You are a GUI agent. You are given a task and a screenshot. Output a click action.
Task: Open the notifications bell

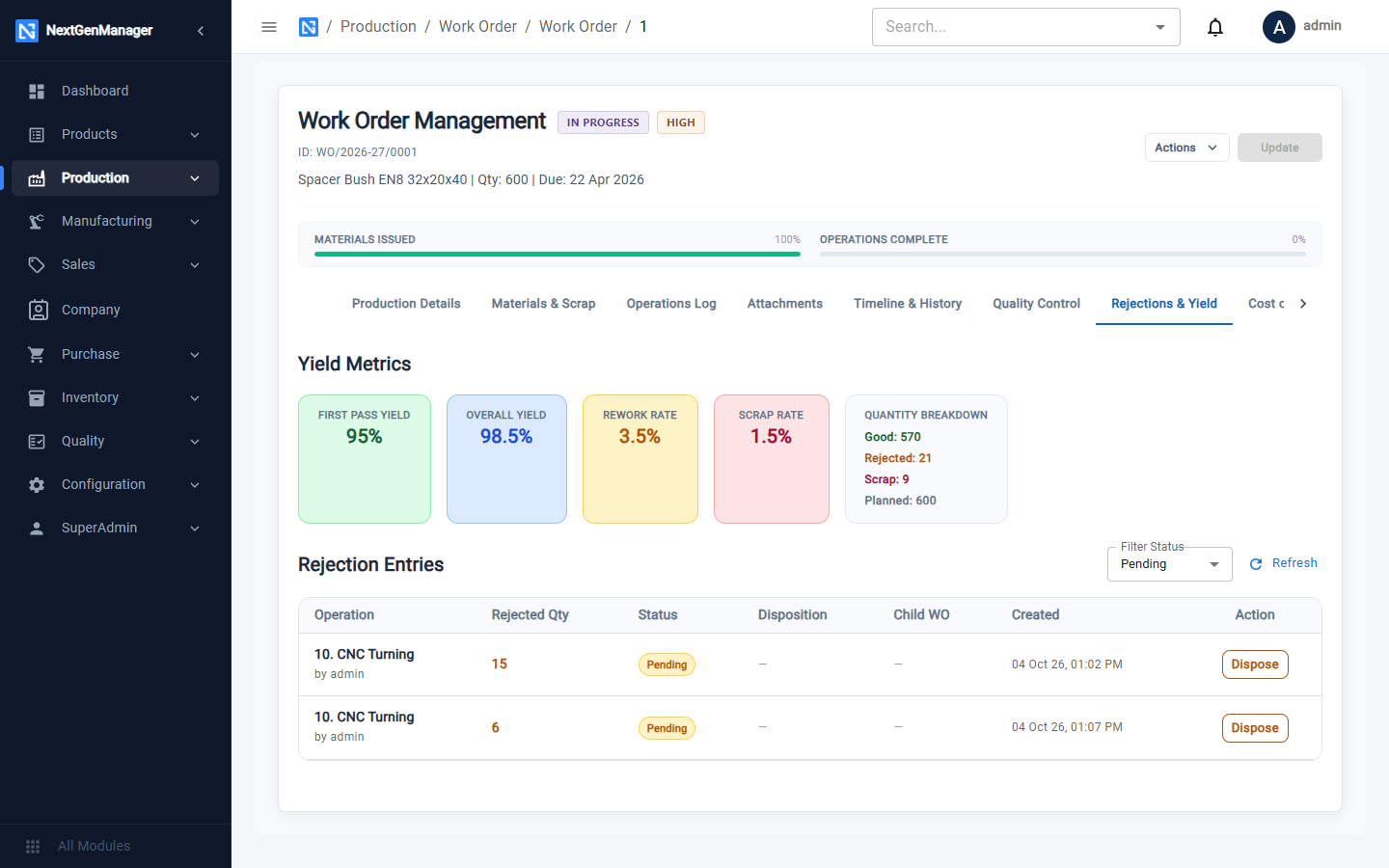tap(1215, 27)
